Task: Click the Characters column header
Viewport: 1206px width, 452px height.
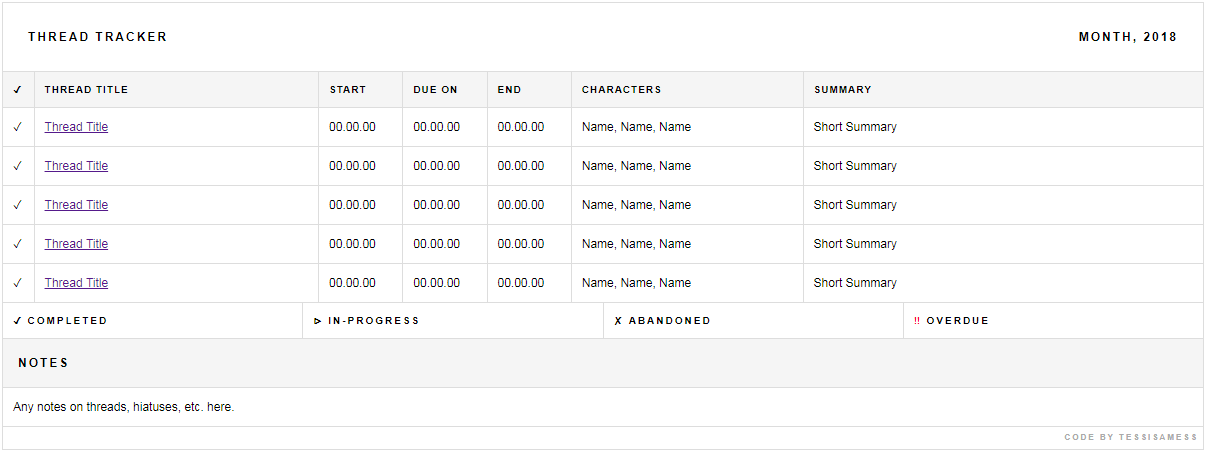Action: click(621, 90)
